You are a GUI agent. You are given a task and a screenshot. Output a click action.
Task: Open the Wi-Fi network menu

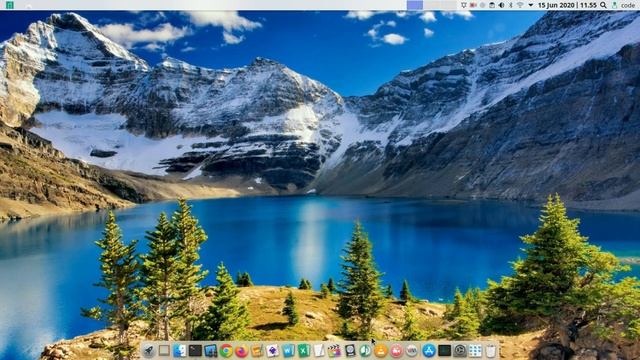(x=520, y=5)
